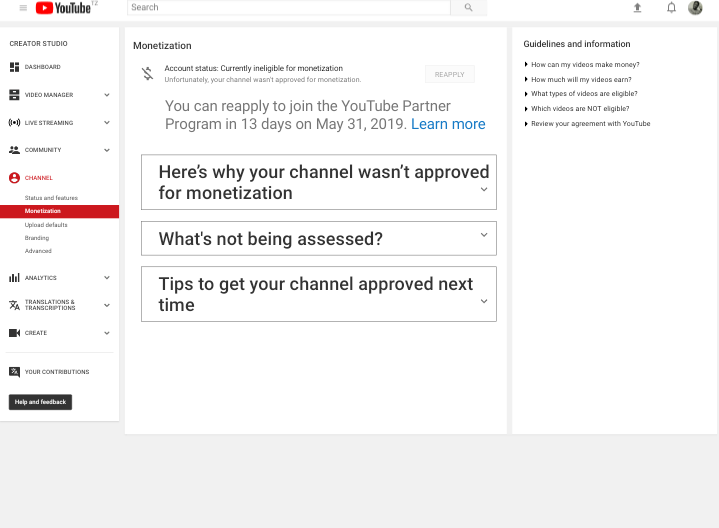Expand Analytics section chevron
This screenshot has height=528, width=719.
click(107, 278)
